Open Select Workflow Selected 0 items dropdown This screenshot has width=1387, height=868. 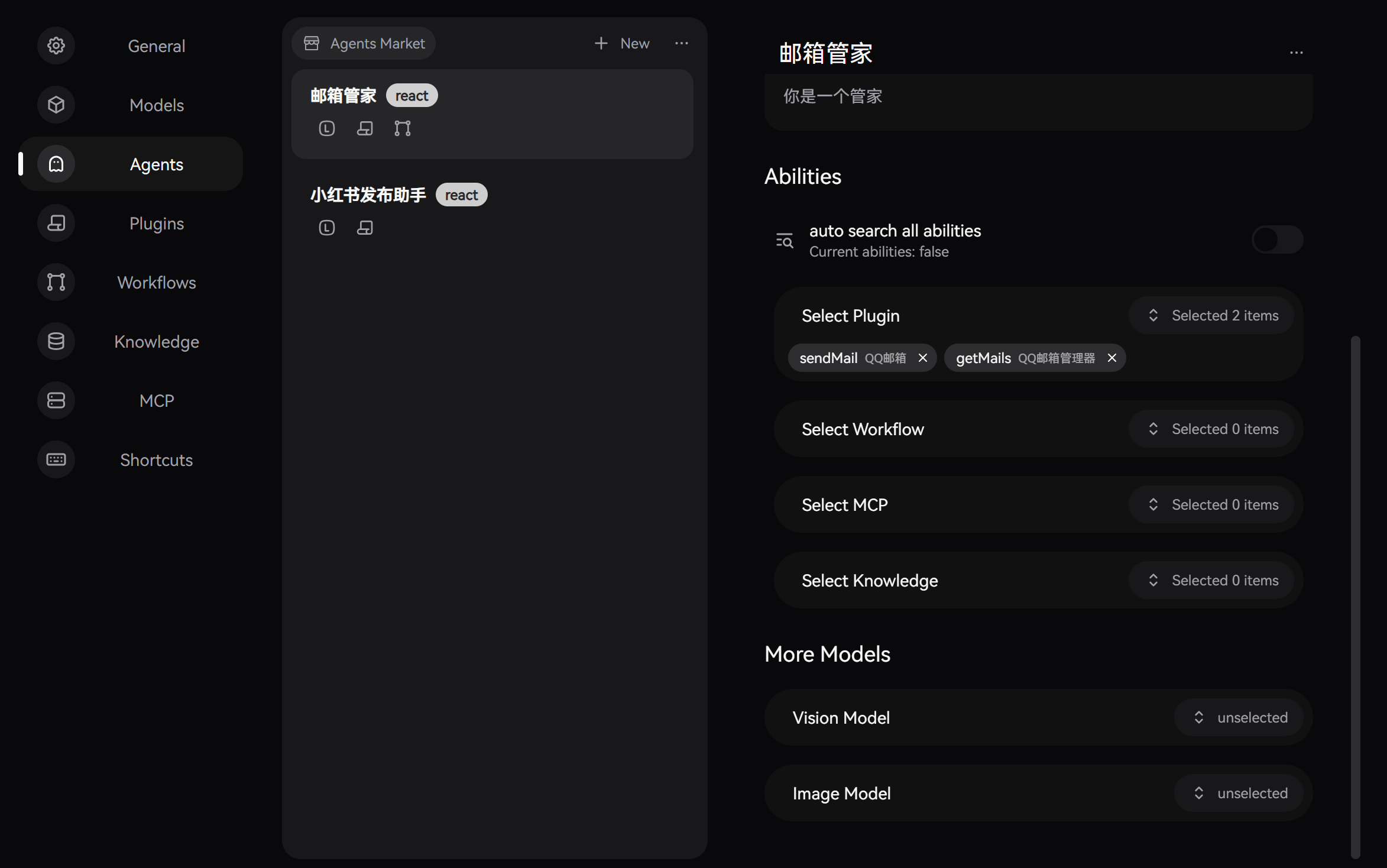tap(1211, 429)
